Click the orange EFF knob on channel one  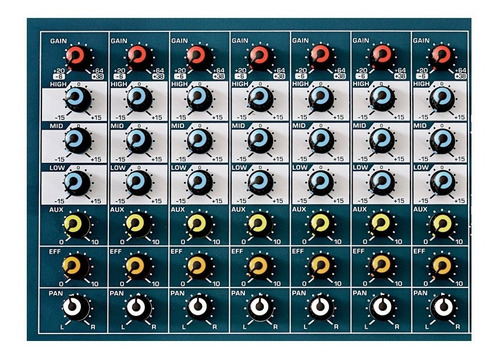pos(76,267)
